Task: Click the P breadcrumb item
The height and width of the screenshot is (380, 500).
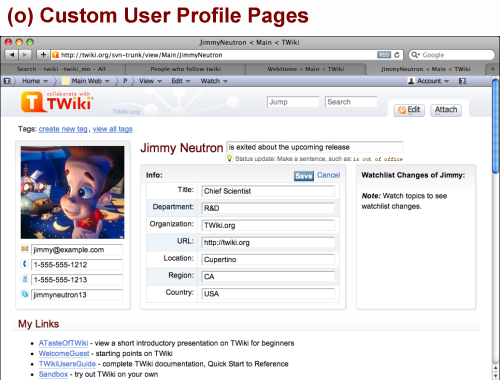Action: pos(125,81)
